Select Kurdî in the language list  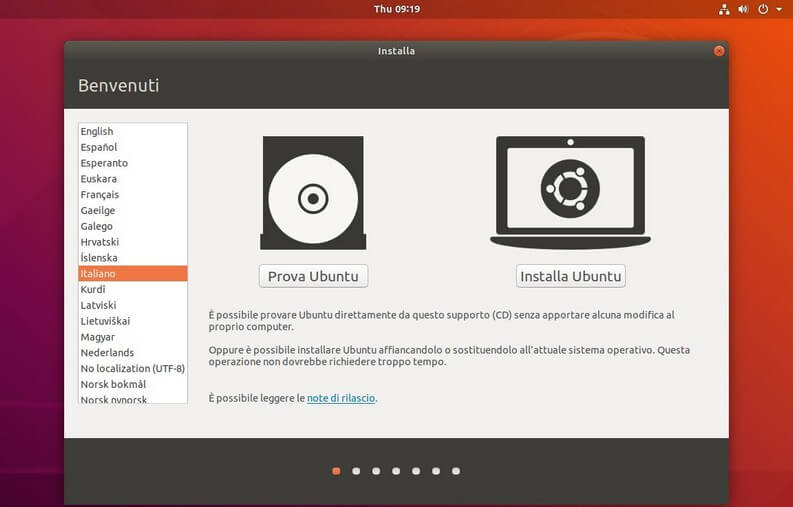(x=133, y=289)
